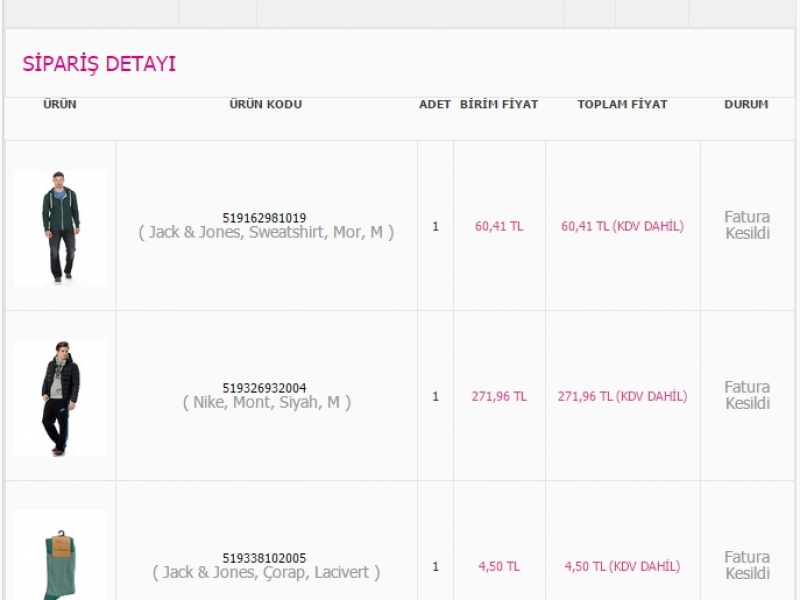800x600 pixels.
Task: Click the ADET column header
Action: tap(435, 104)
